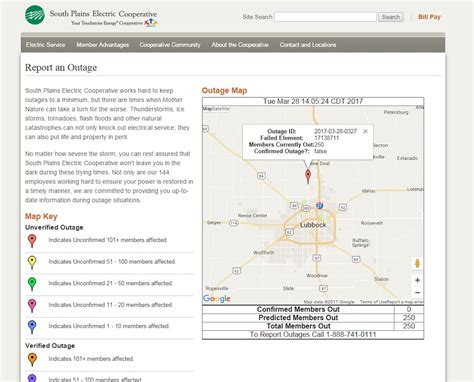
Task: Click the Search button
Action: tap(391, 17)
